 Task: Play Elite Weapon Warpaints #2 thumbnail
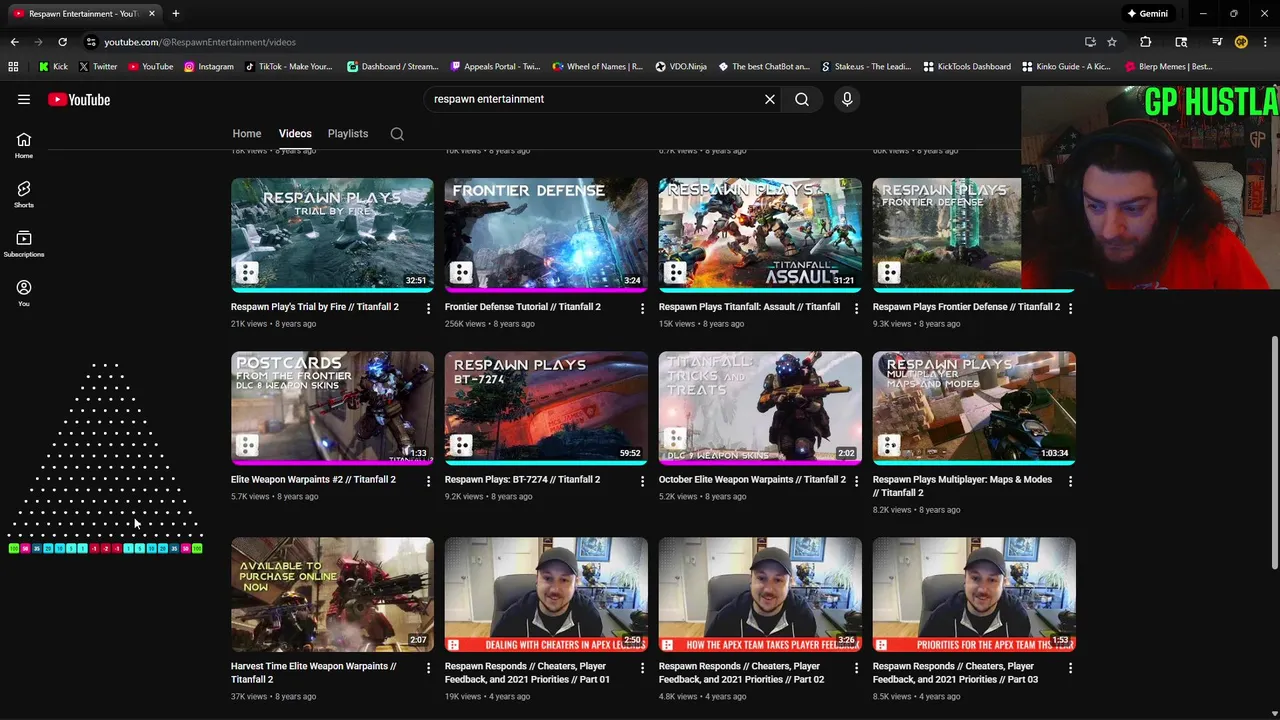(x=332, y=408)
